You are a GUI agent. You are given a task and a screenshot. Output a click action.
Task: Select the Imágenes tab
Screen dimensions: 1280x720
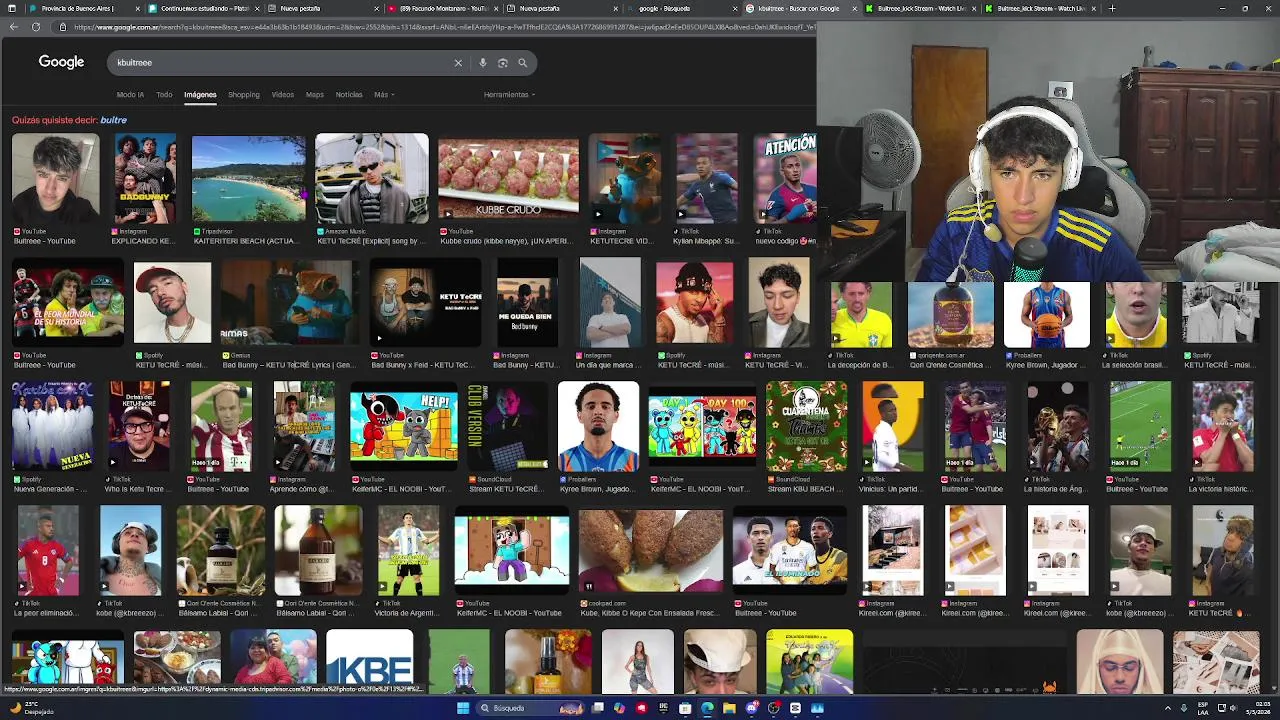click(200, 95)
